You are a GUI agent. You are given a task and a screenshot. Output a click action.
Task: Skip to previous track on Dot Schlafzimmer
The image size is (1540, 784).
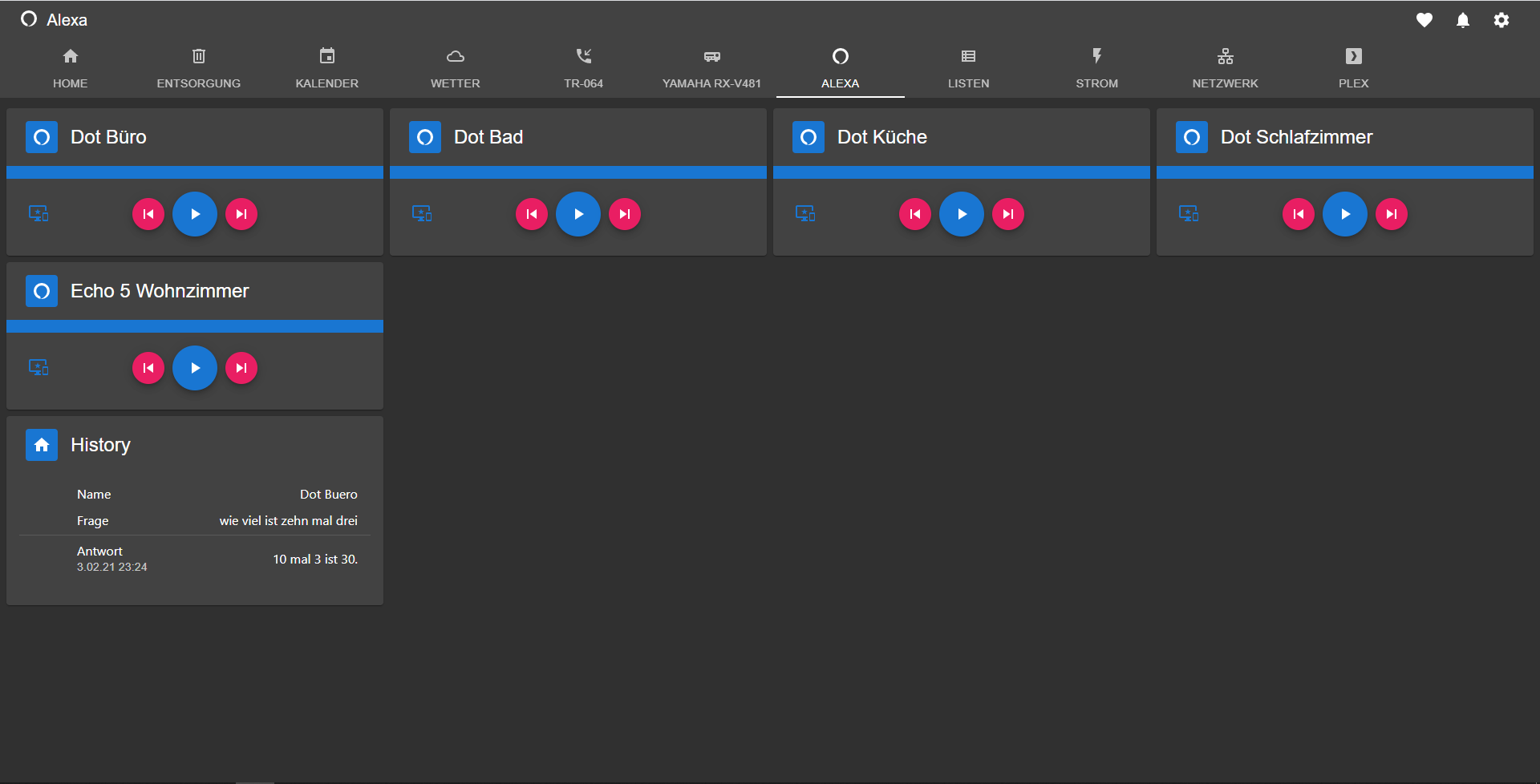(x=1299, y=214)
